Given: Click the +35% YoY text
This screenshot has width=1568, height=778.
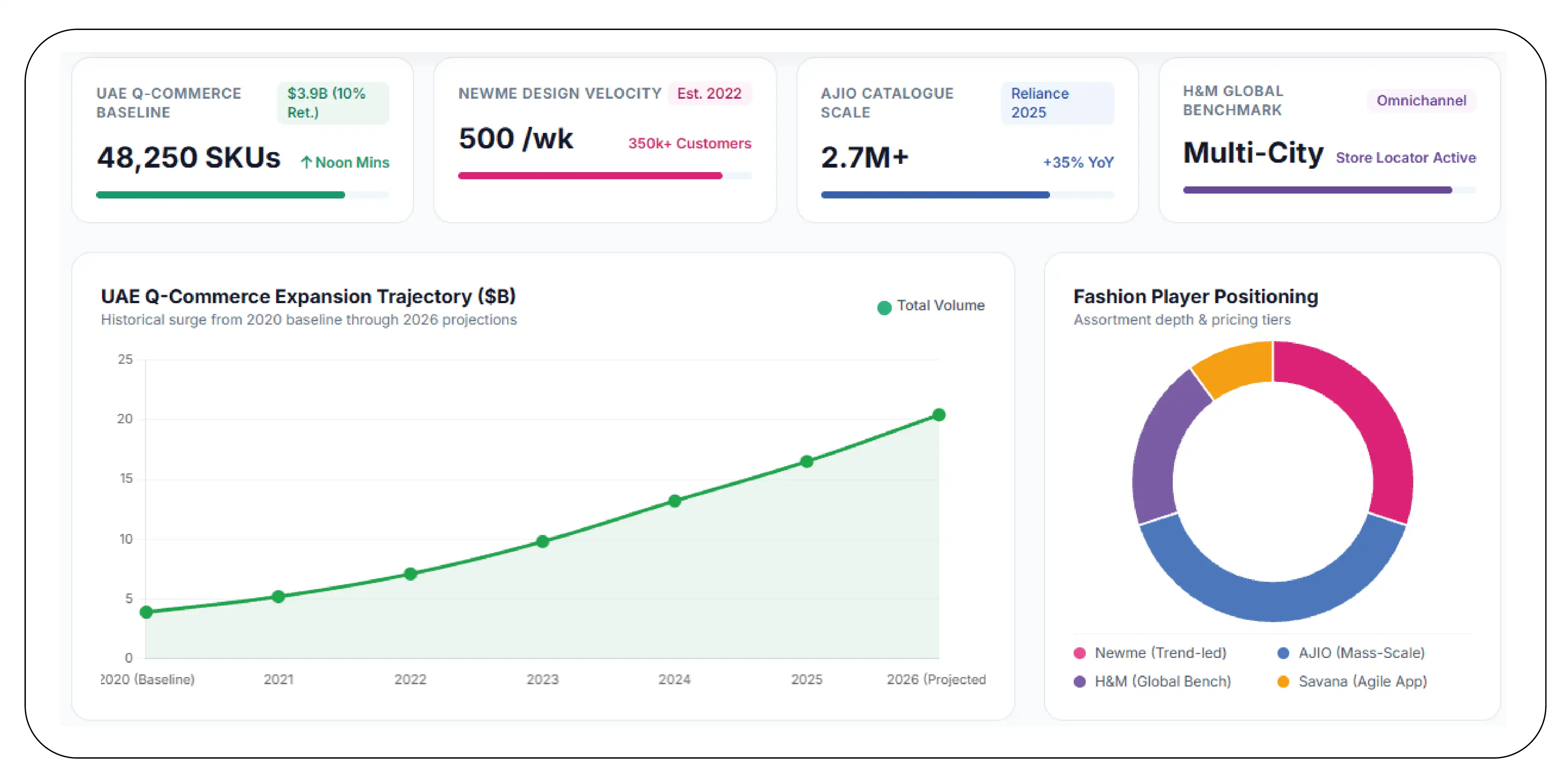Looking at the screenshot, I should tap(1078, 162).
